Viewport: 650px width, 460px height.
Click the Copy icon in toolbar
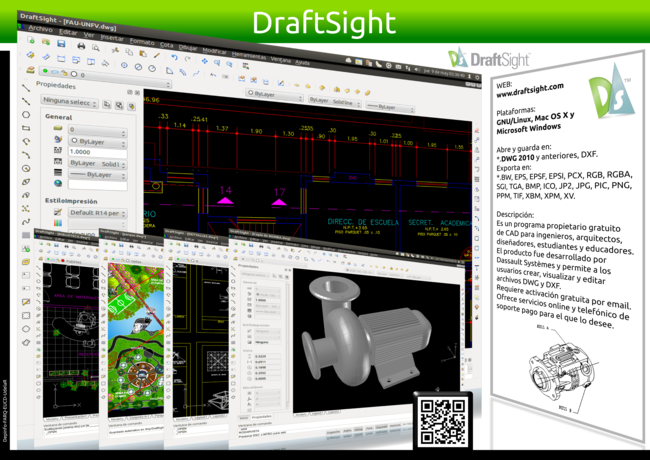coord(129,51)
